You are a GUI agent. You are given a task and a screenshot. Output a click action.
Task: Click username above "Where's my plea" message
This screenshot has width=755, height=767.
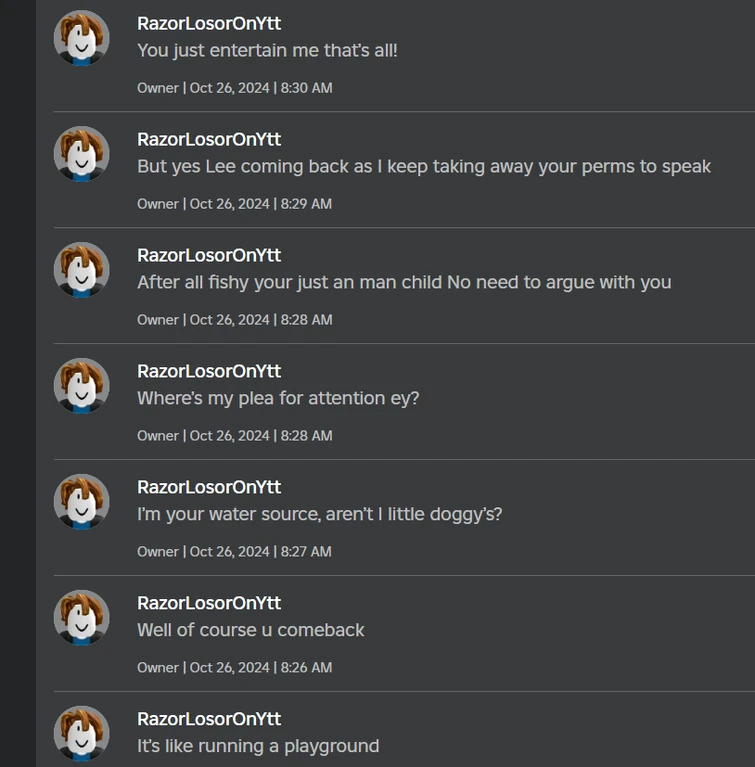209,371
